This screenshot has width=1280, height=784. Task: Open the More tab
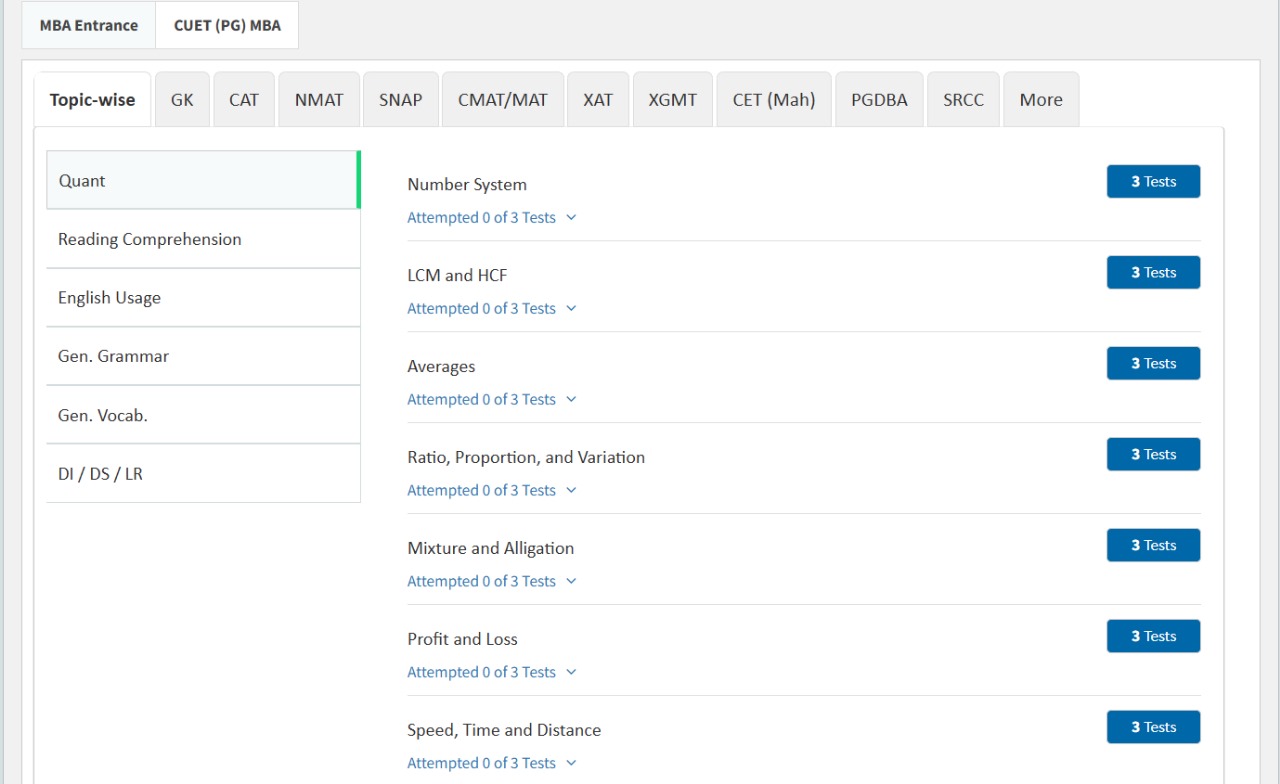(1041, 100)
